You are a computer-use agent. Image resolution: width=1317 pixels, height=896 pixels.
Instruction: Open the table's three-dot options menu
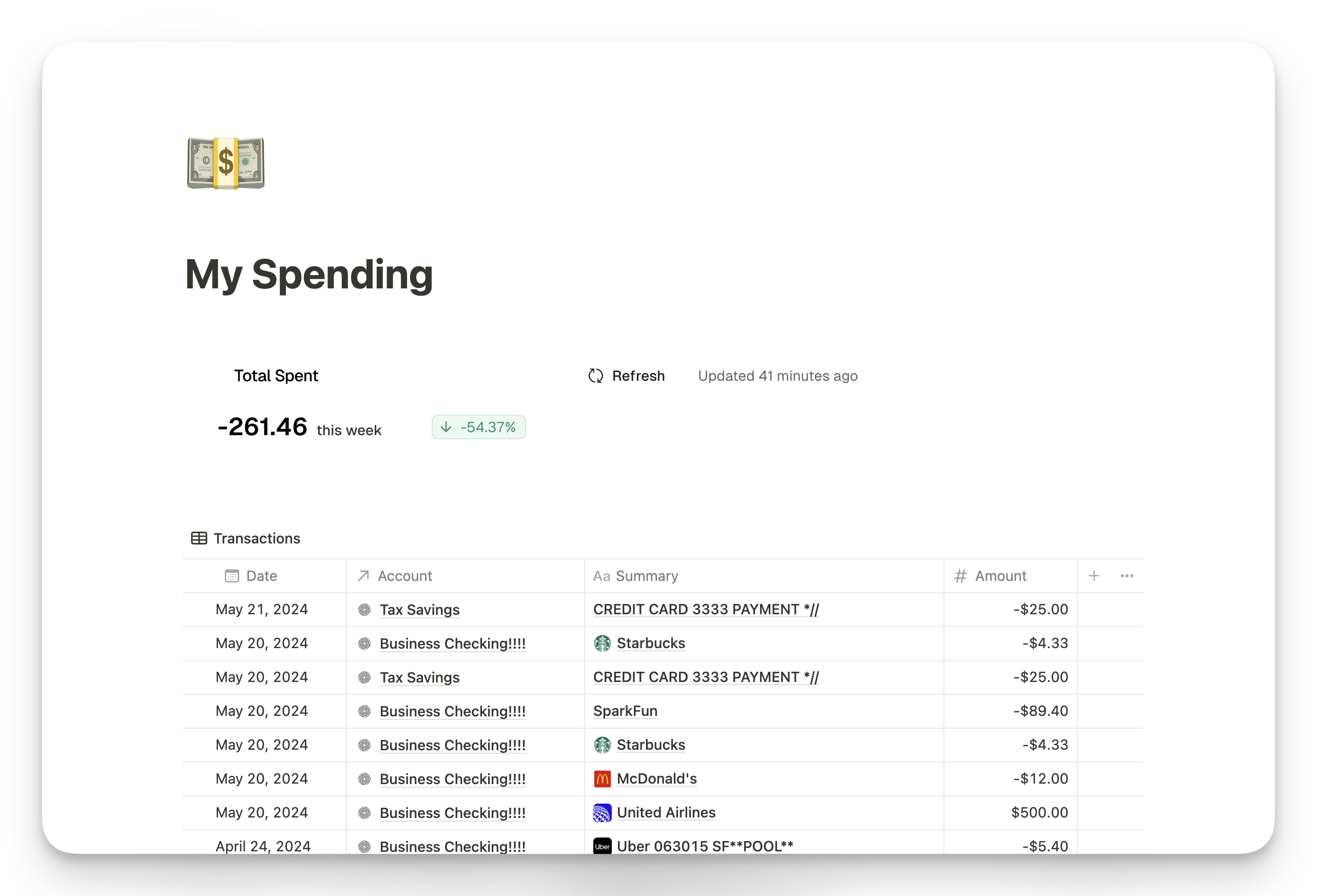point(1127,576)
